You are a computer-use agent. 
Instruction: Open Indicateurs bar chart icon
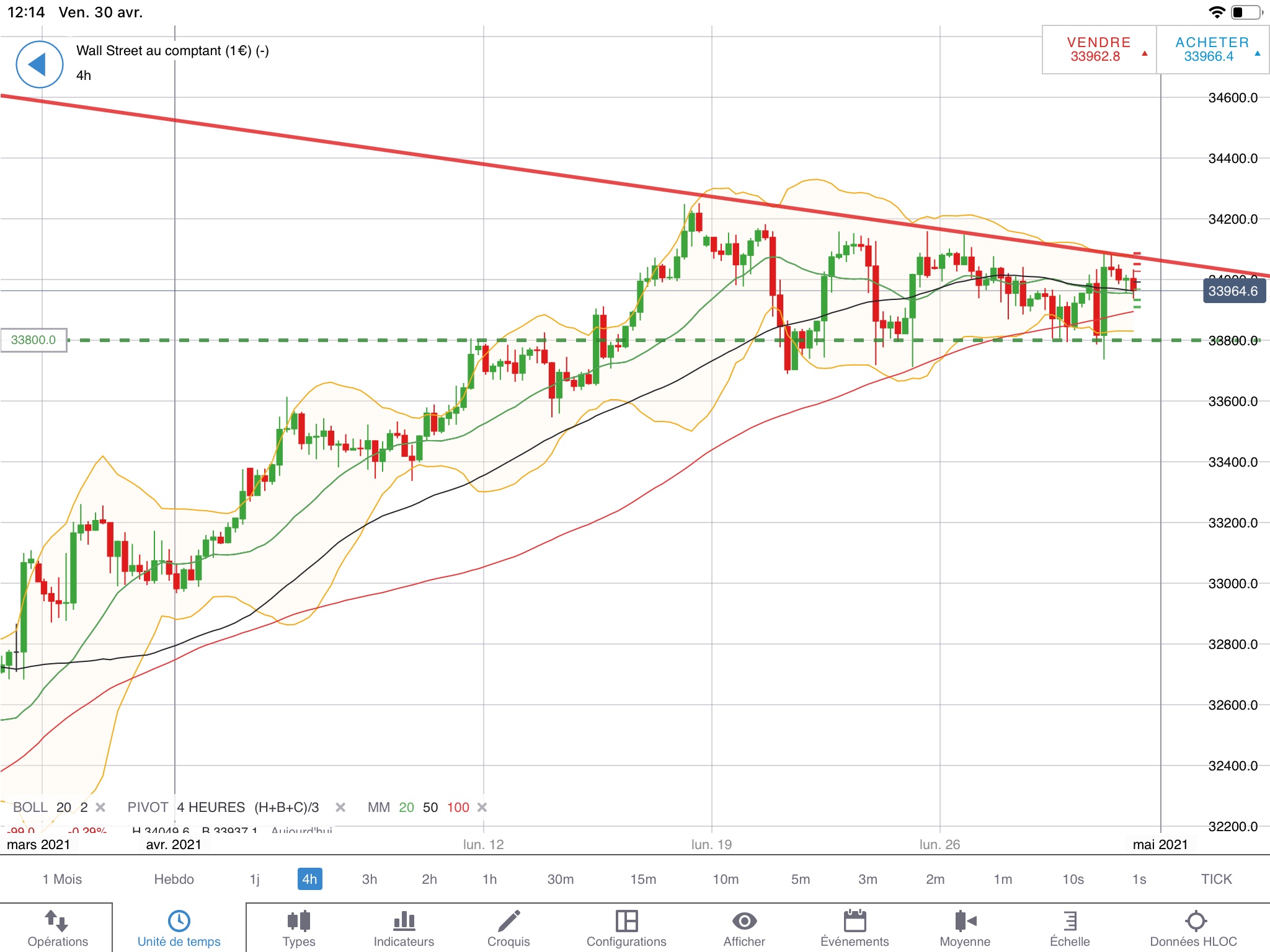(404, 922)
